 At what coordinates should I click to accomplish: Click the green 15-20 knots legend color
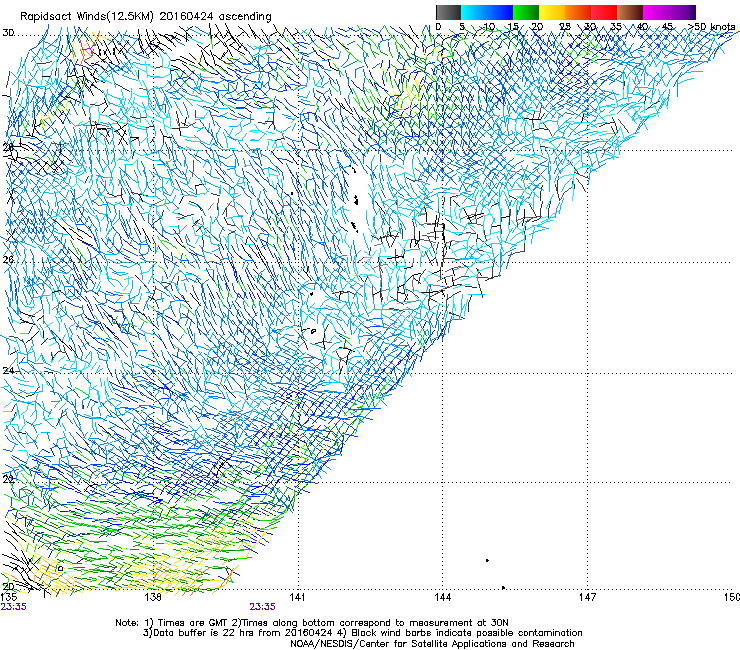point(526,12)
